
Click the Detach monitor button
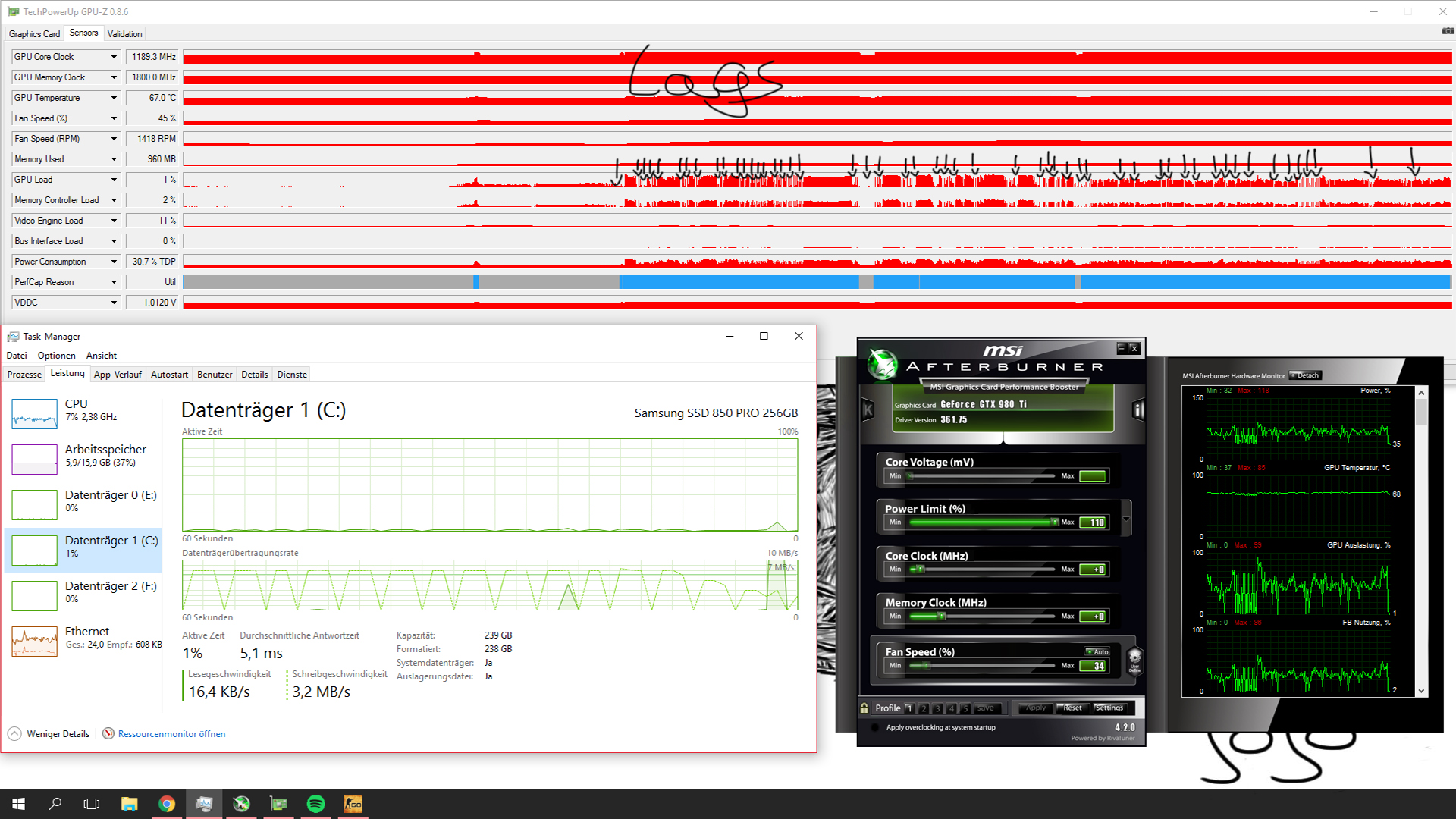[x=1305, y=375]
